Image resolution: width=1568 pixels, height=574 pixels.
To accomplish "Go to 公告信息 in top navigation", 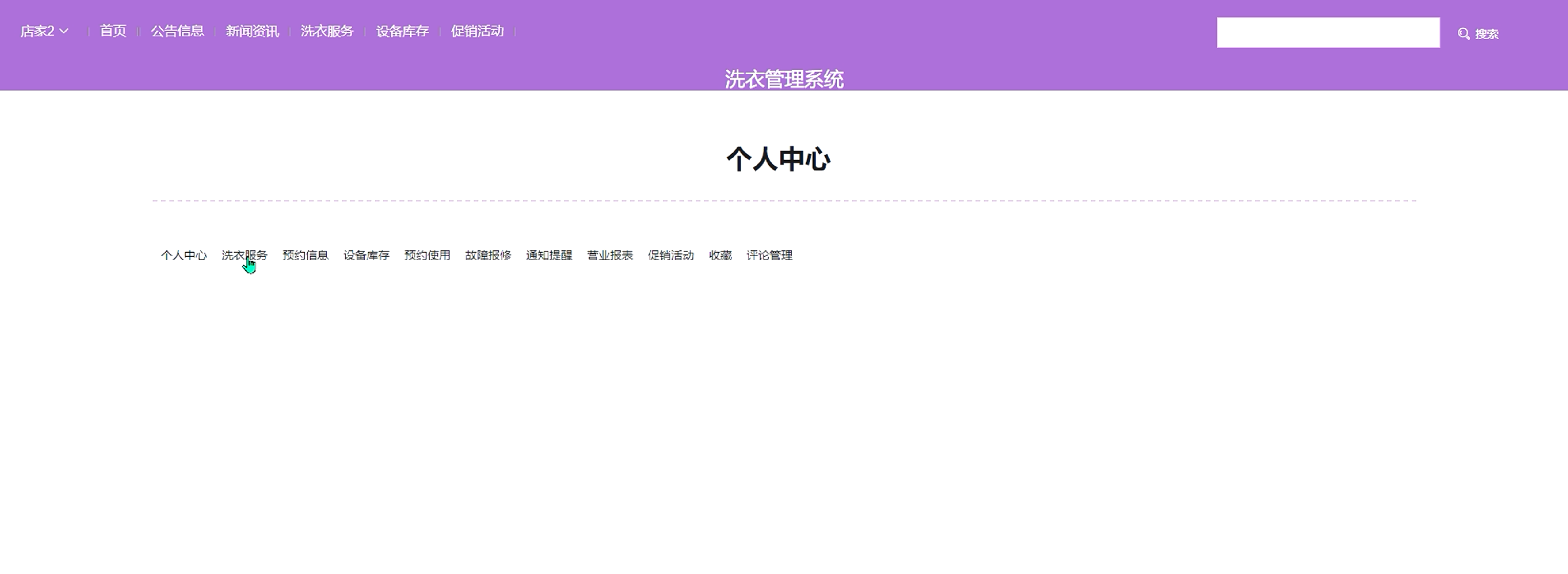I will [177, 31].
